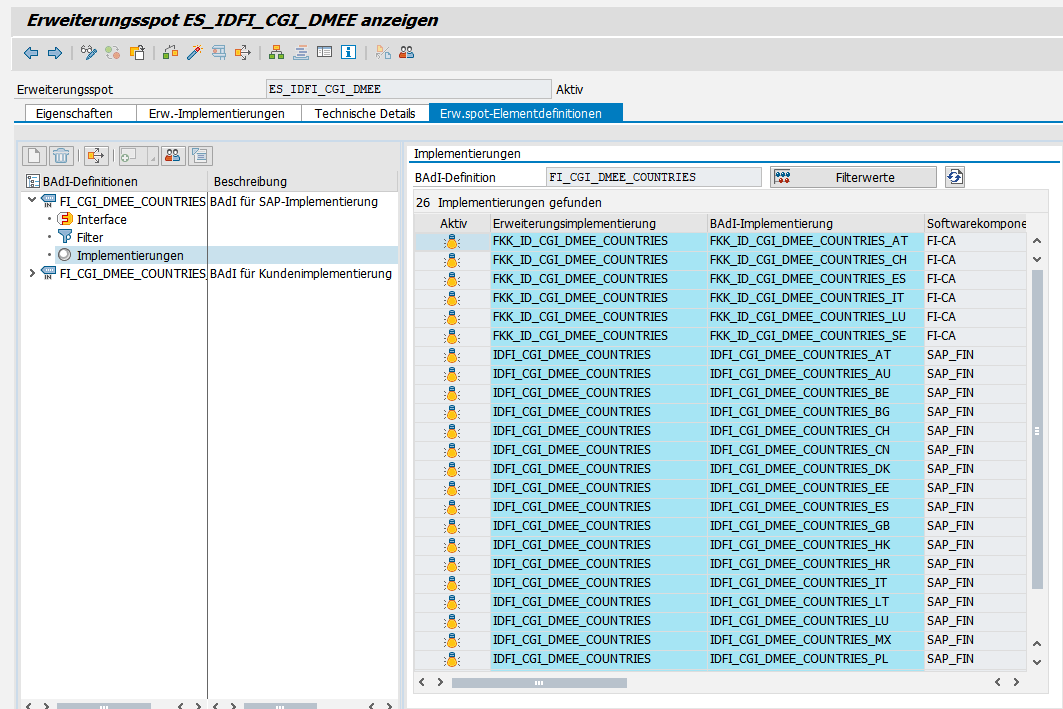Open the object hierarchy tree icon
The width and height of the screenshot is (1063, 709).
click(x=276, y=52)
